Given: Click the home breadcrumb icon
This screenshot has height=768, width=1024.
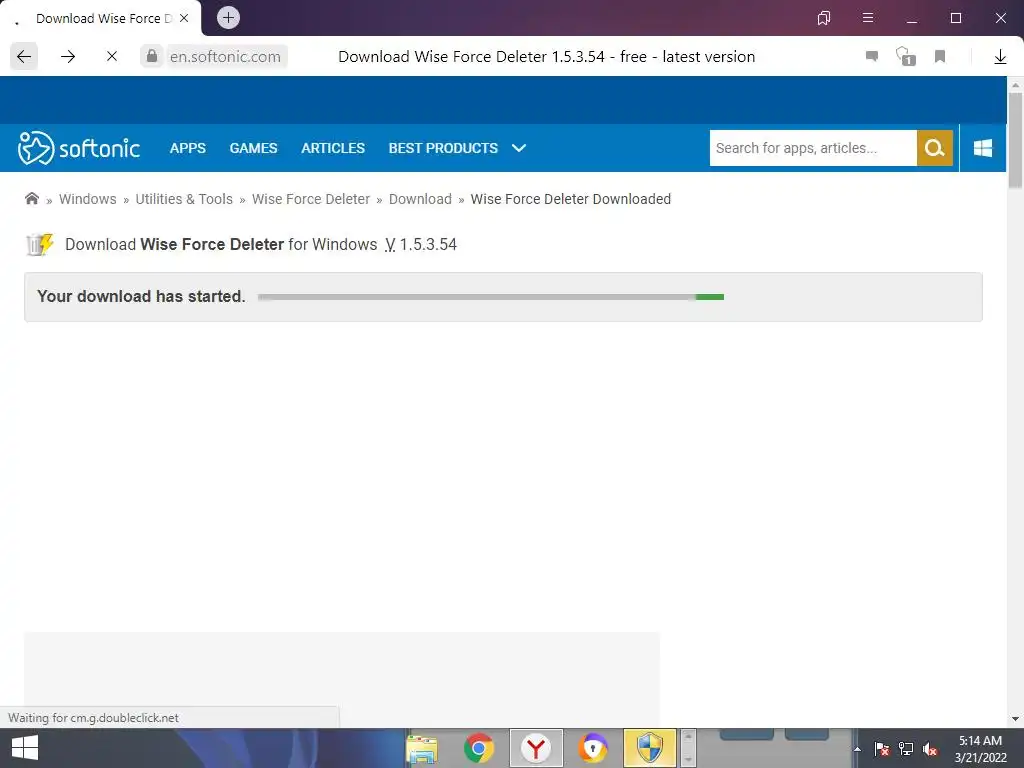Looking at the screenshot, I should tap(31, 199).
